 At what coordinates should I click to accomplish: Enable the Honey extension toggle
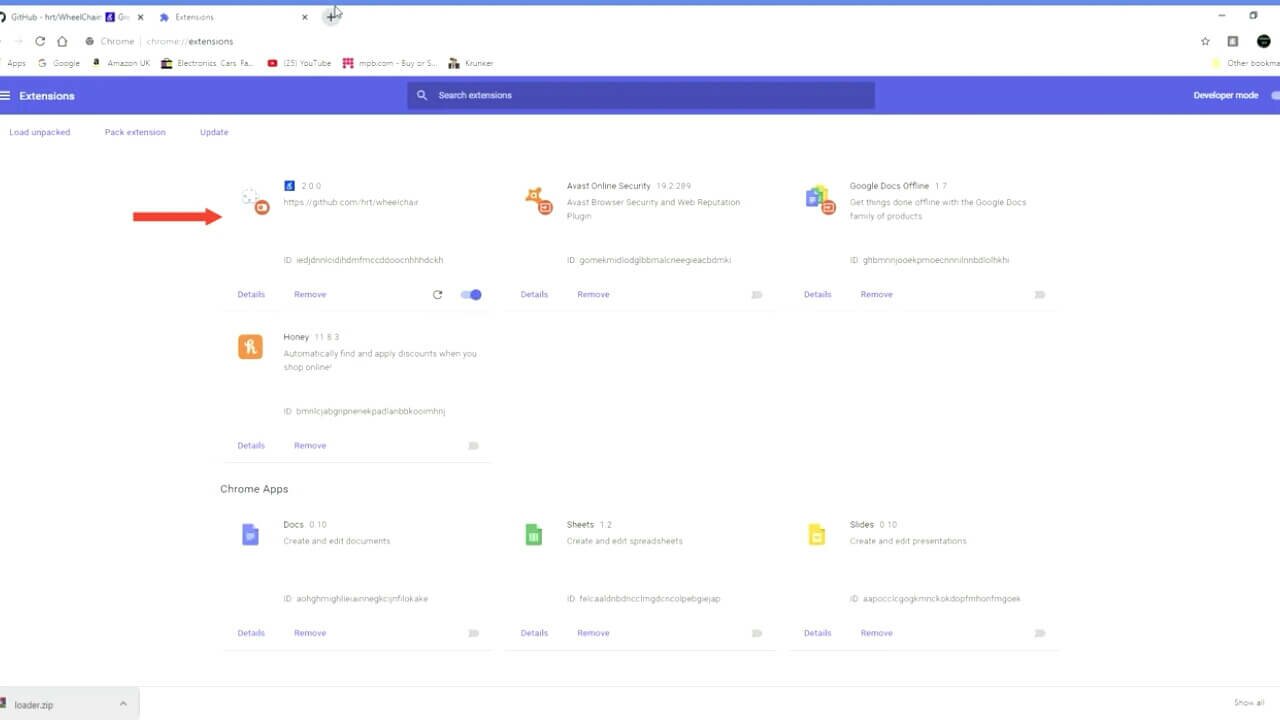pos(474,446)
